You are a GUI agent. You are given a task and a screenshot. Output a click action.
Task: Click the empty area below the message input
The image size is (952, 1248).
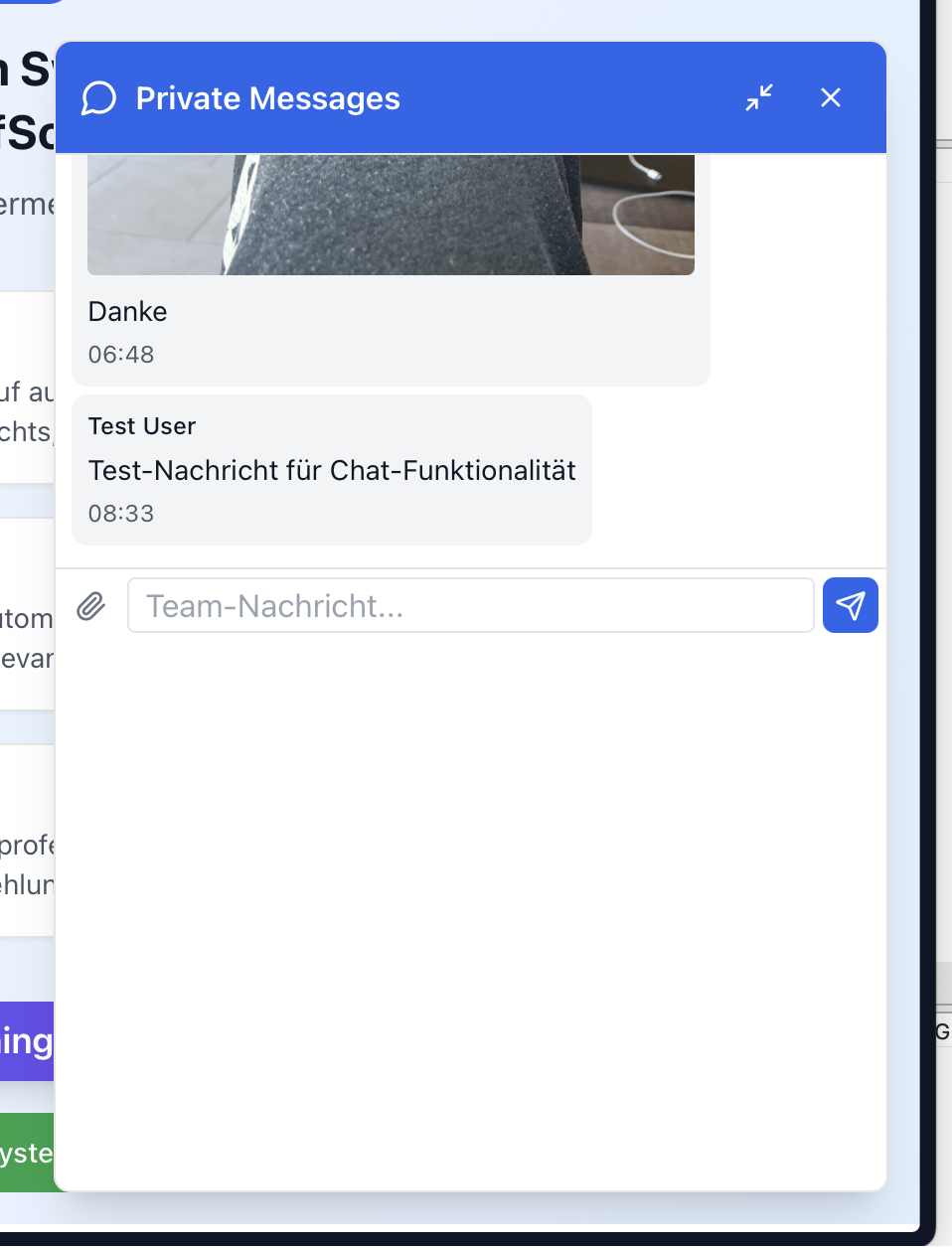[470, 894]
